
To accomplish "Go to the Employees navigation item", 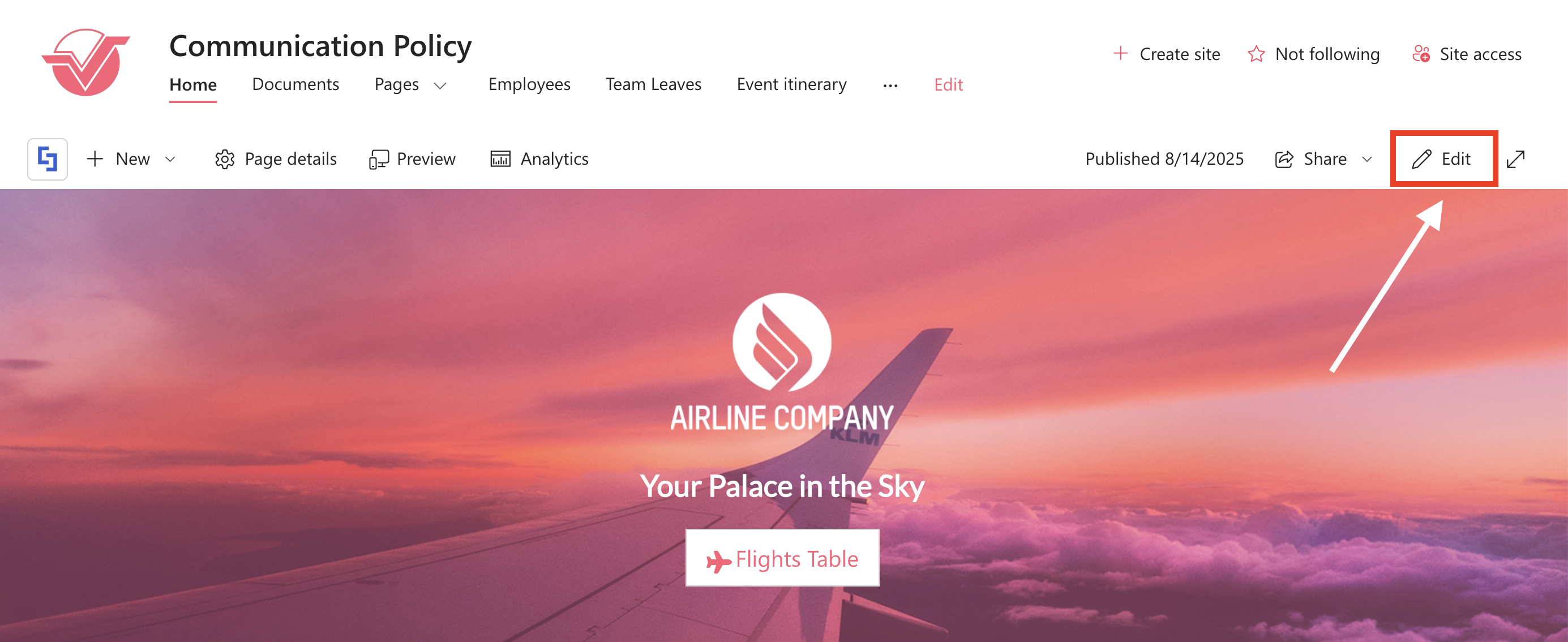I will point(529,84).
